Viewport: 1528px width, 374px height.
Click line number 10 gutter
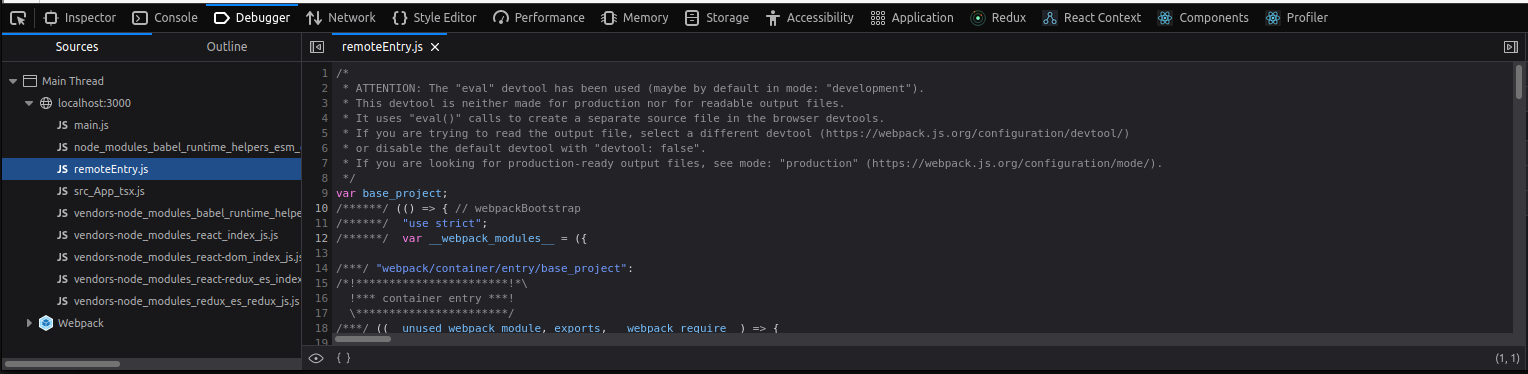coord(321,208)
